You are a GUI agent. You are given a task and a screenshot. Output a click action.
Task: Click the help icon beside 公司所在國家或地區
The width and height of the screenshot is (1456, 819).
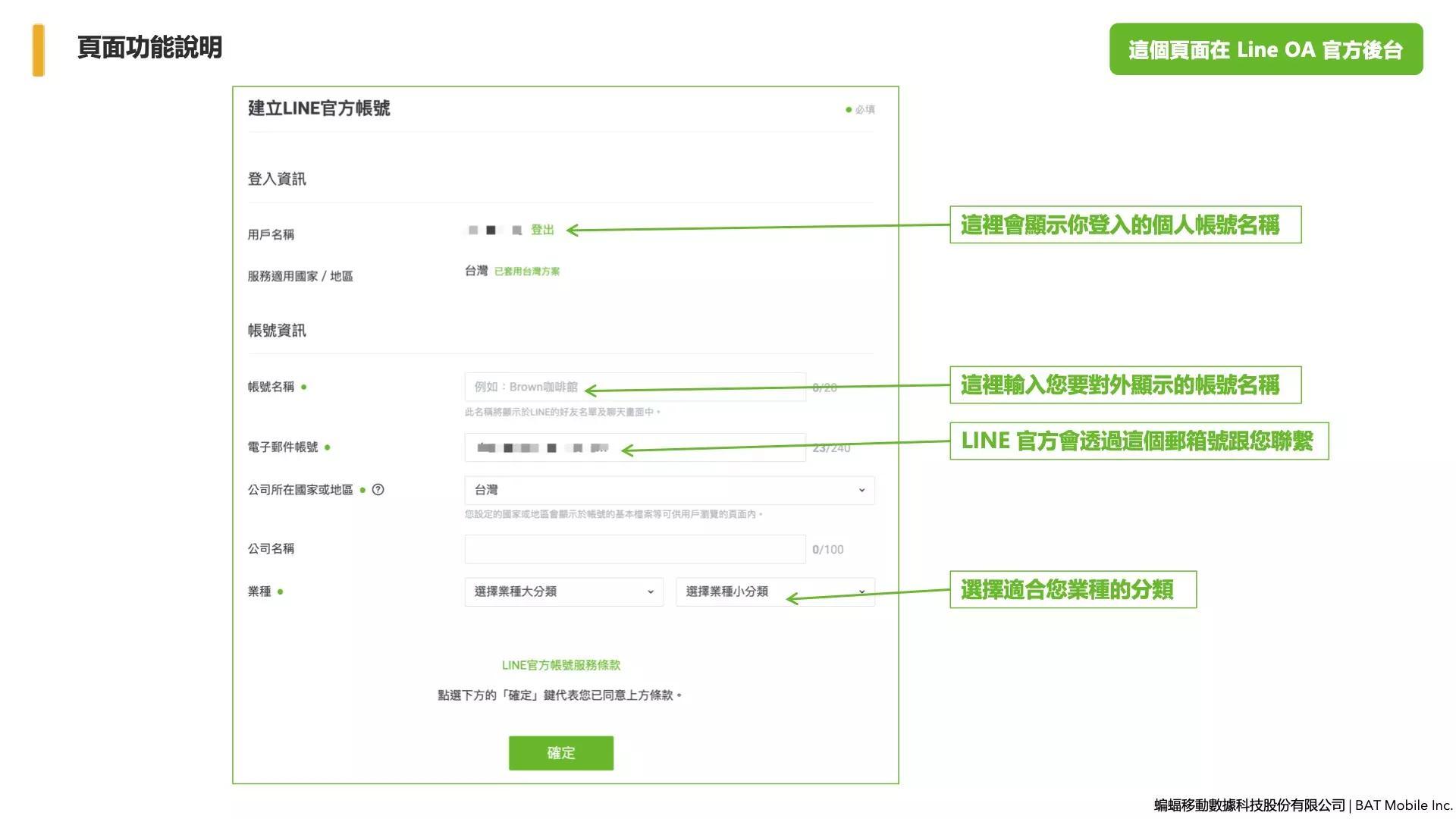coord(378,490)
